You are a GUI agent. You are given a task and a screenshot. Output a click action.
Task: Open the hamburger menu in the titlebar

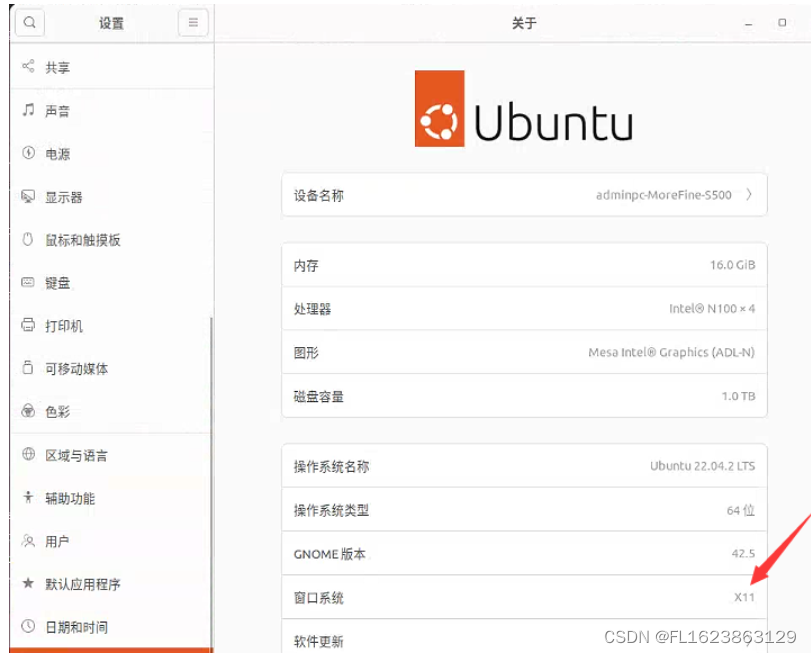pyautogui.click(x=193, y=22)
